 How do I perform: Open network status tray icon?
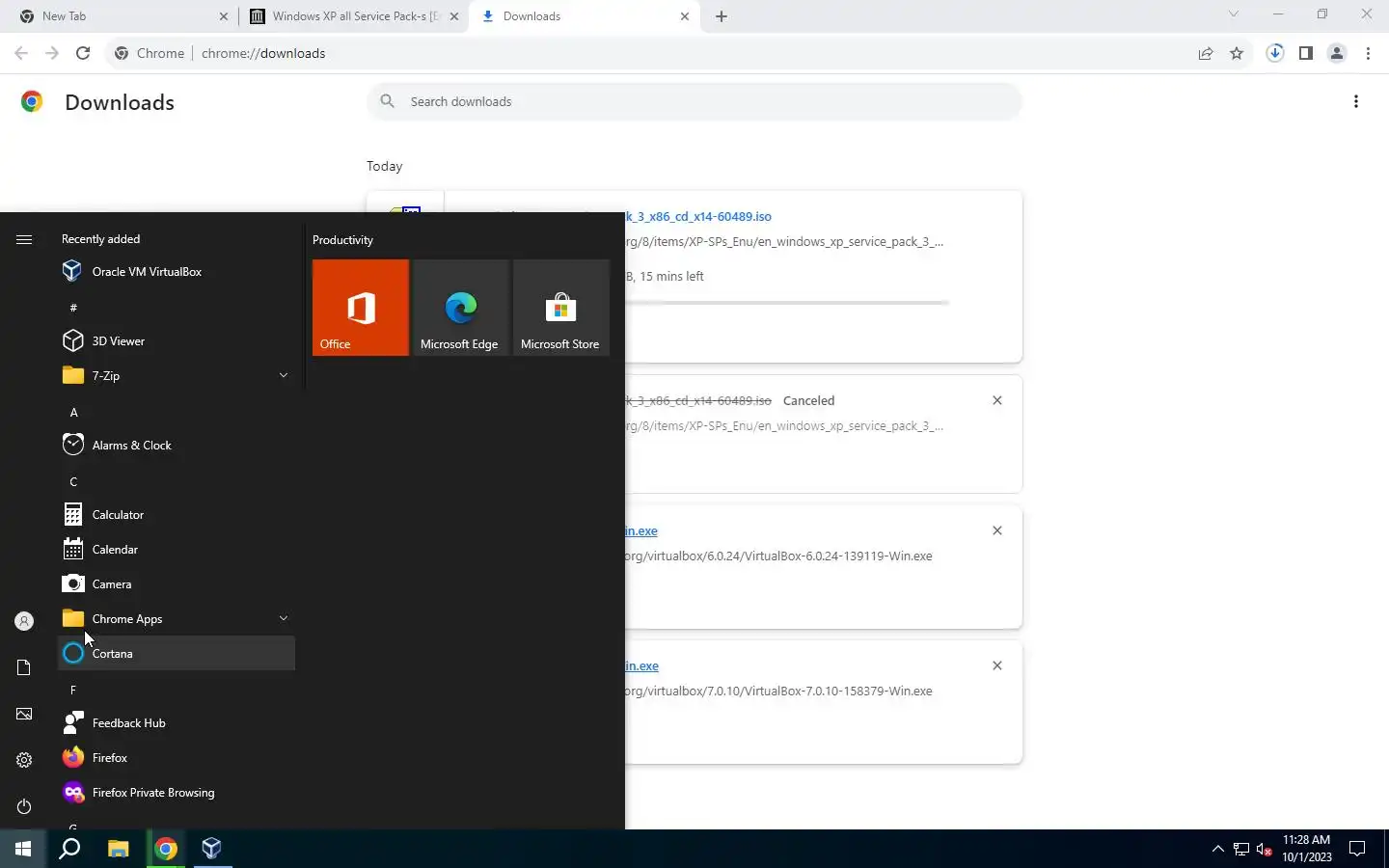[1241, 849]
